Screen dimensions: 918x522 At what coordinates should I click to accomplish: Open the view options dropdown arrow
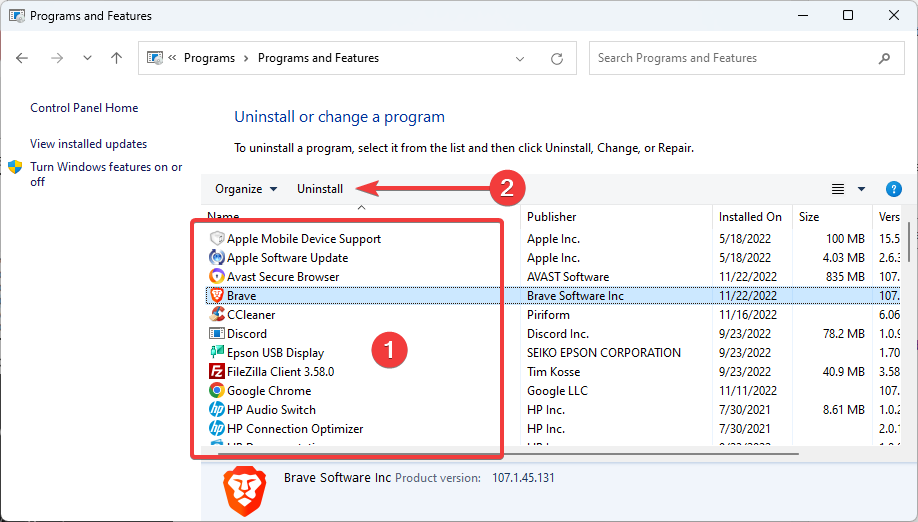tap(861, 189)
